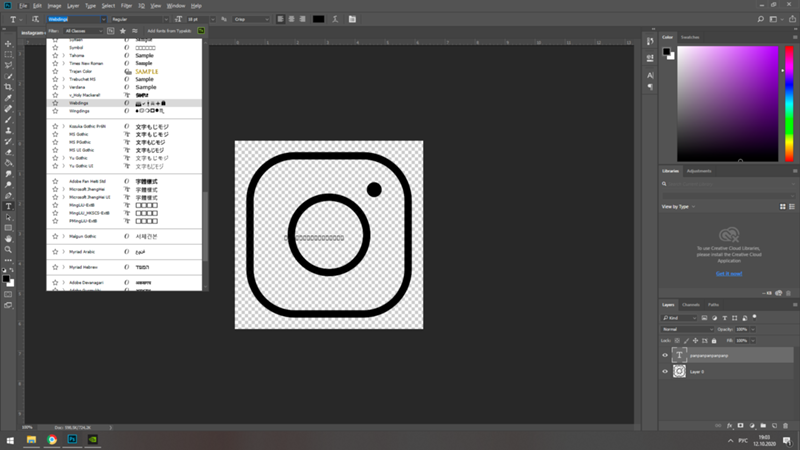
Task: Open the font style Regular dropdown
Action: click(x=166, y=19)
